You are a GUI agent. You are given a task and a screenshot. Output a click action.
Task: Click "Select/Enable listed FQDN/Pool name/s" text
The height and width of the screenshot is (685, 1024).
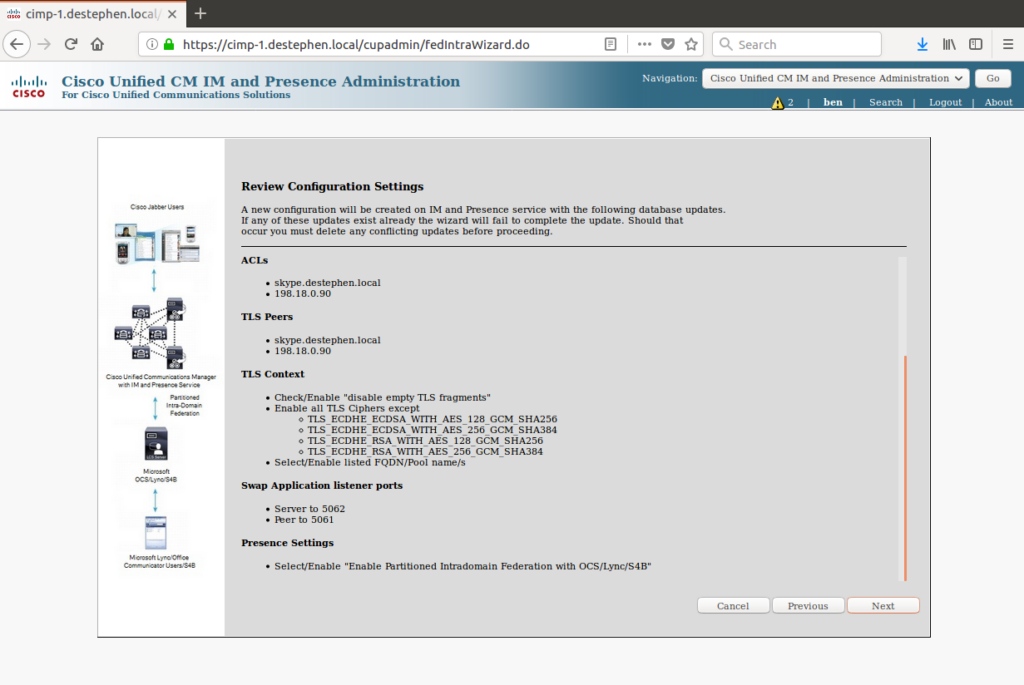coord(370,462)
